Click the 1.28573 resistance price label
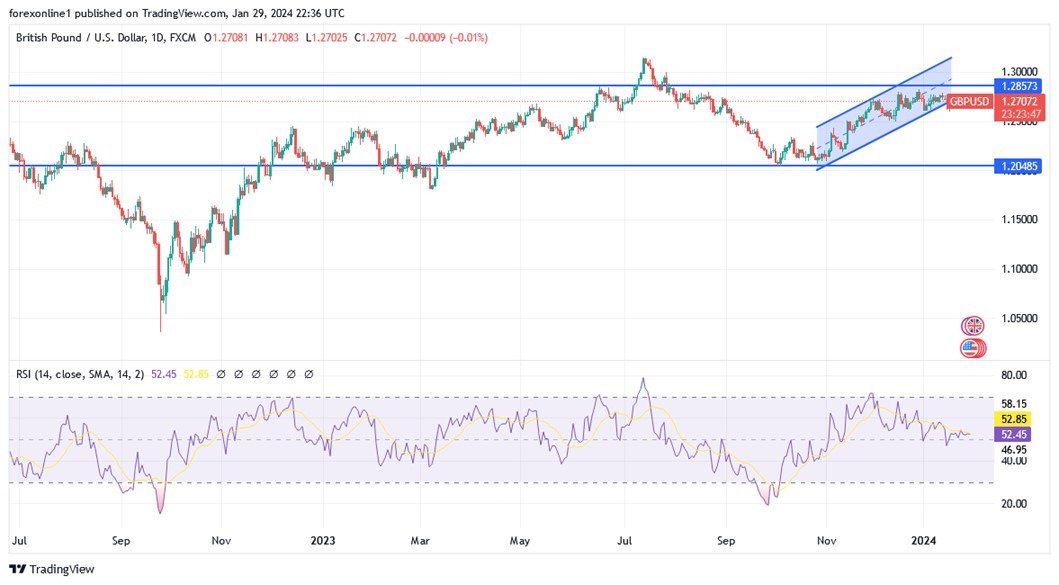Screen dimensions: 1059x585 [1018, 87]
